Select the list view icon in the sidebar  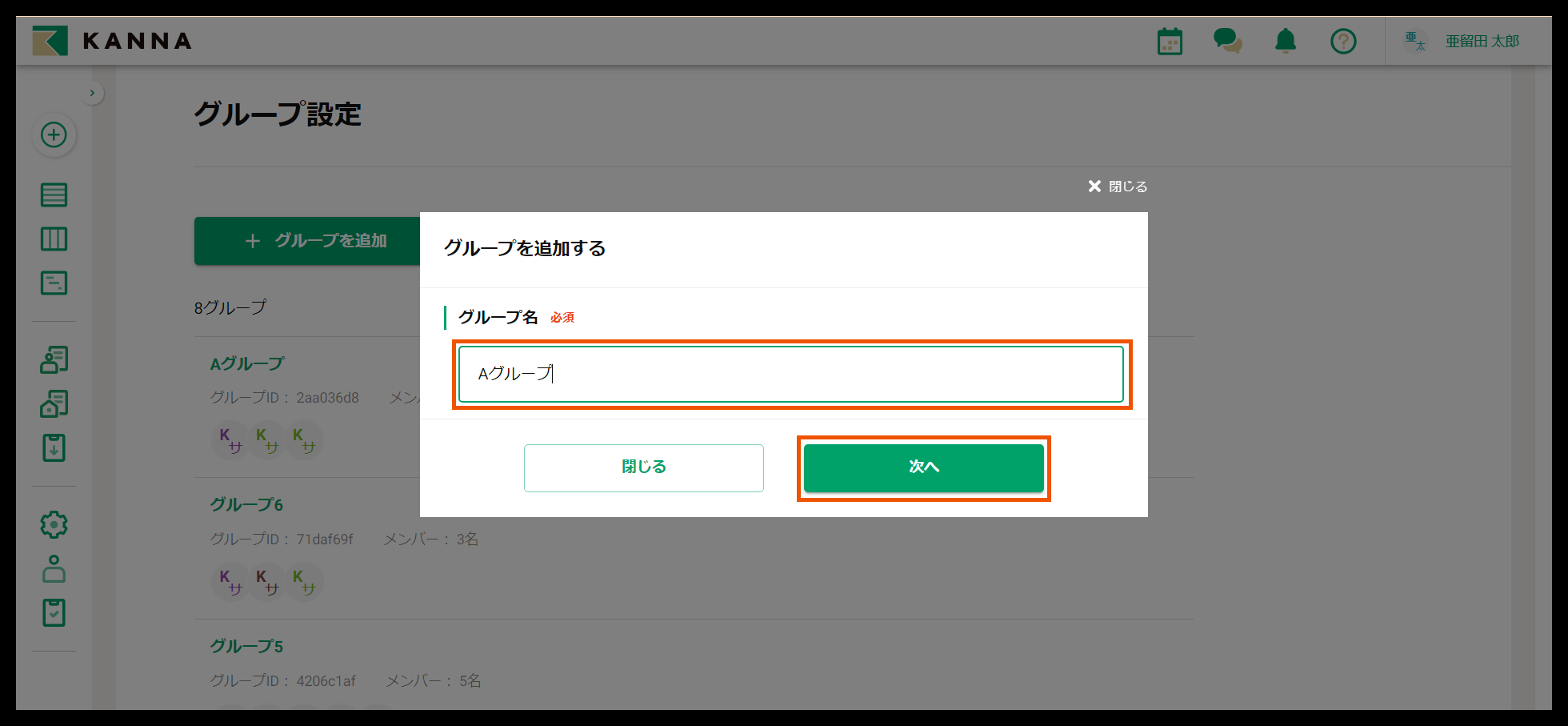(54, 195)
